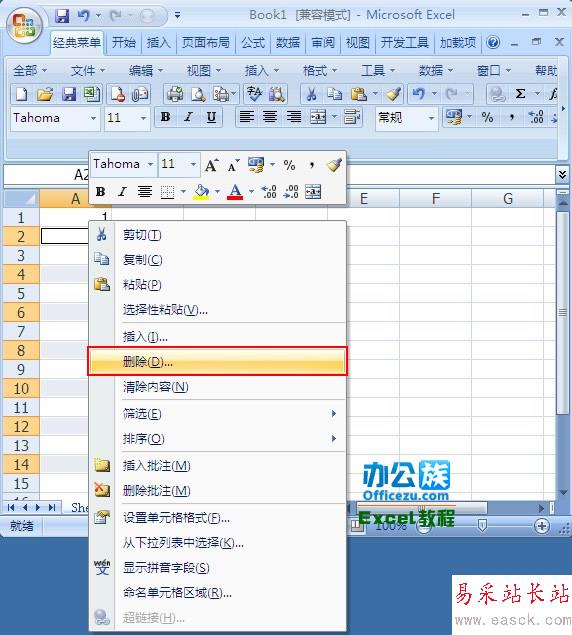Open the 工具 classic menu
572x635 pixels.
click(378, 71)
